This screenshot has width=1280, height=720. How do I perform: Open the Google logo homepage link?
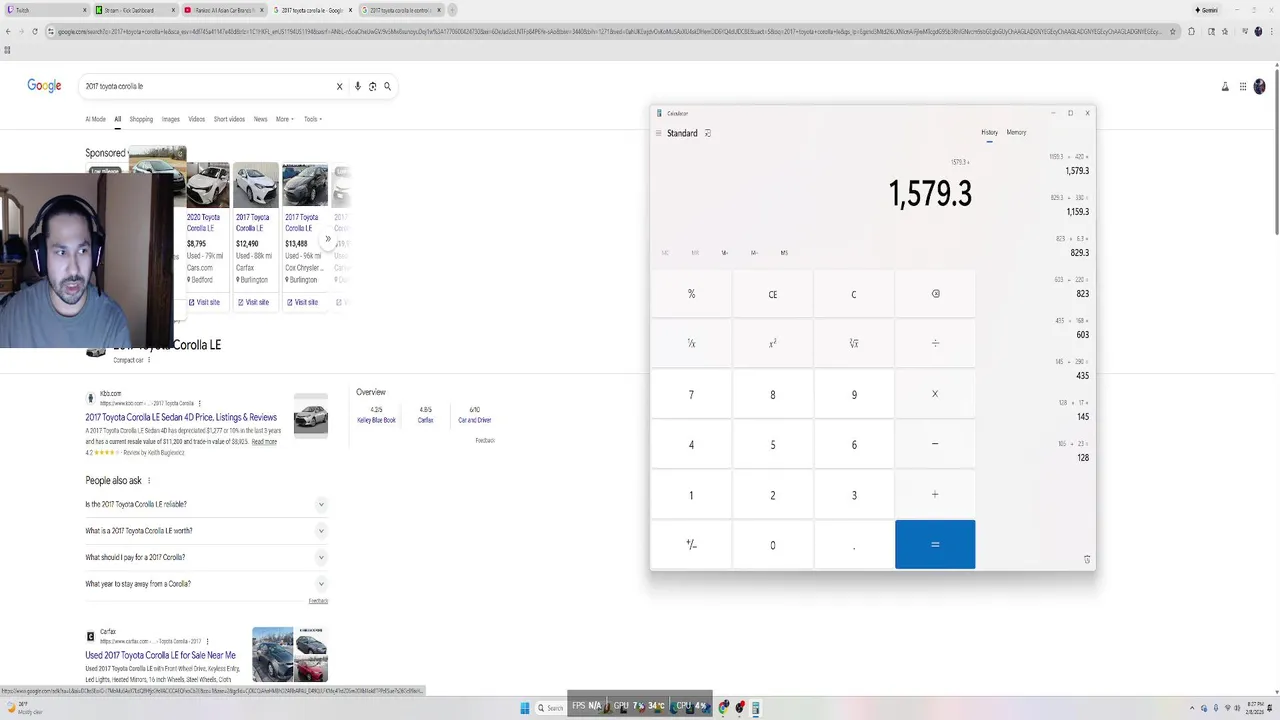coord(44,86)
